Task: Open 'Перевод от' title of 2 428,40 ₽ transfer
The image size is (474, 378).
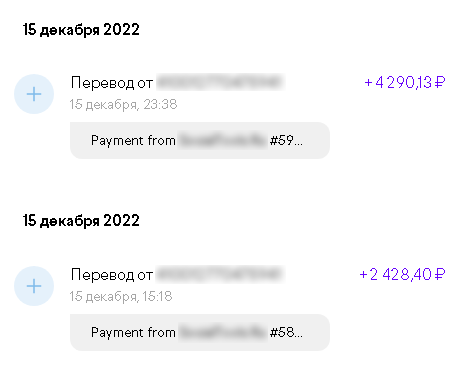Action: [x=112, y=274]
